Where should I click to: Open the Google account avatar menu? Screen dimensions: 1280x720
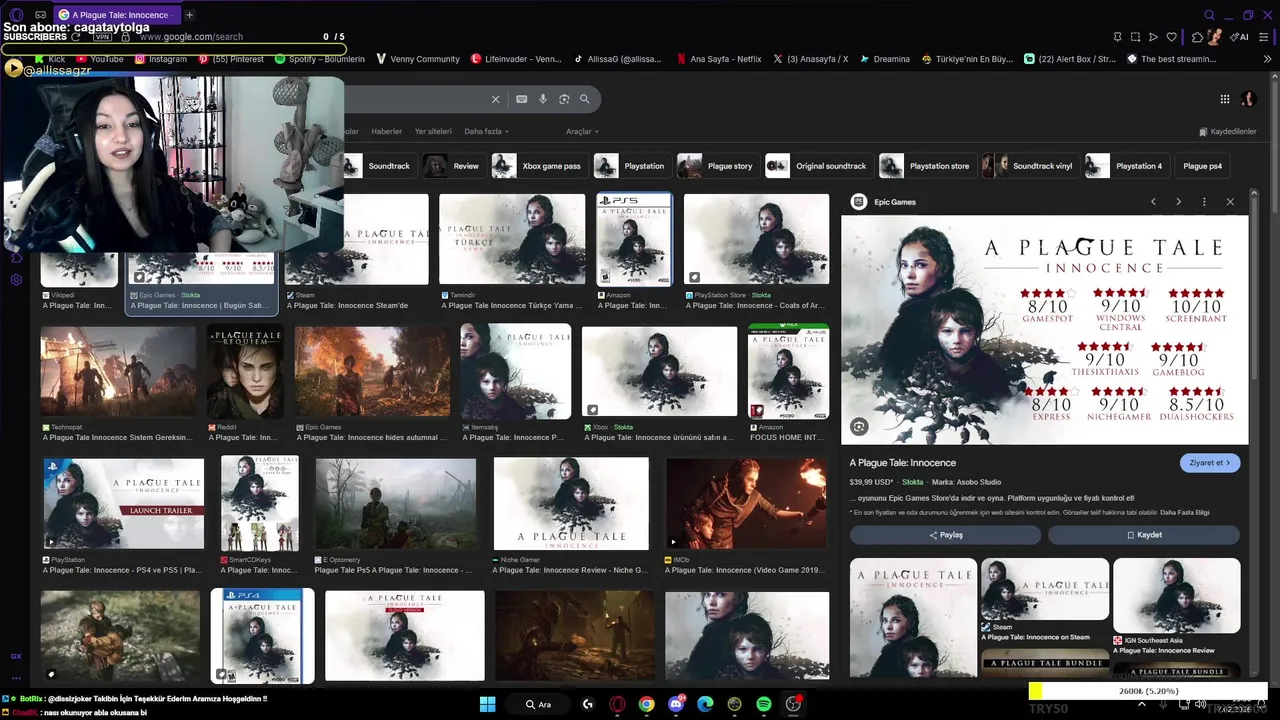1248,99
